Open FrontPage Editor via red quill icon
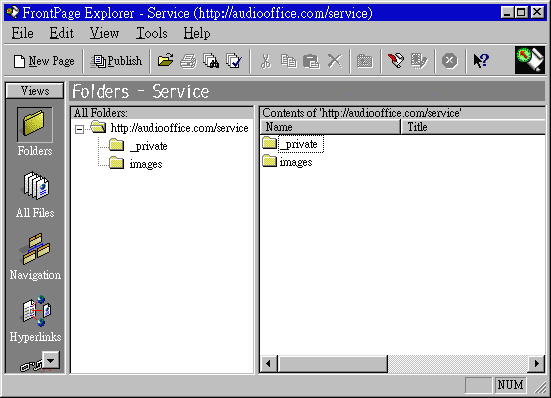Screen dimensions: 551x398 [396, 61]
